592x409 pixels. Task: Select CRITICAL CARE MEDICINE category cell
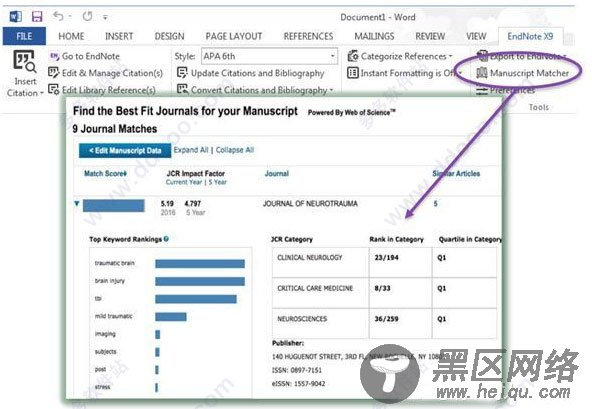[x=320, y=293]
